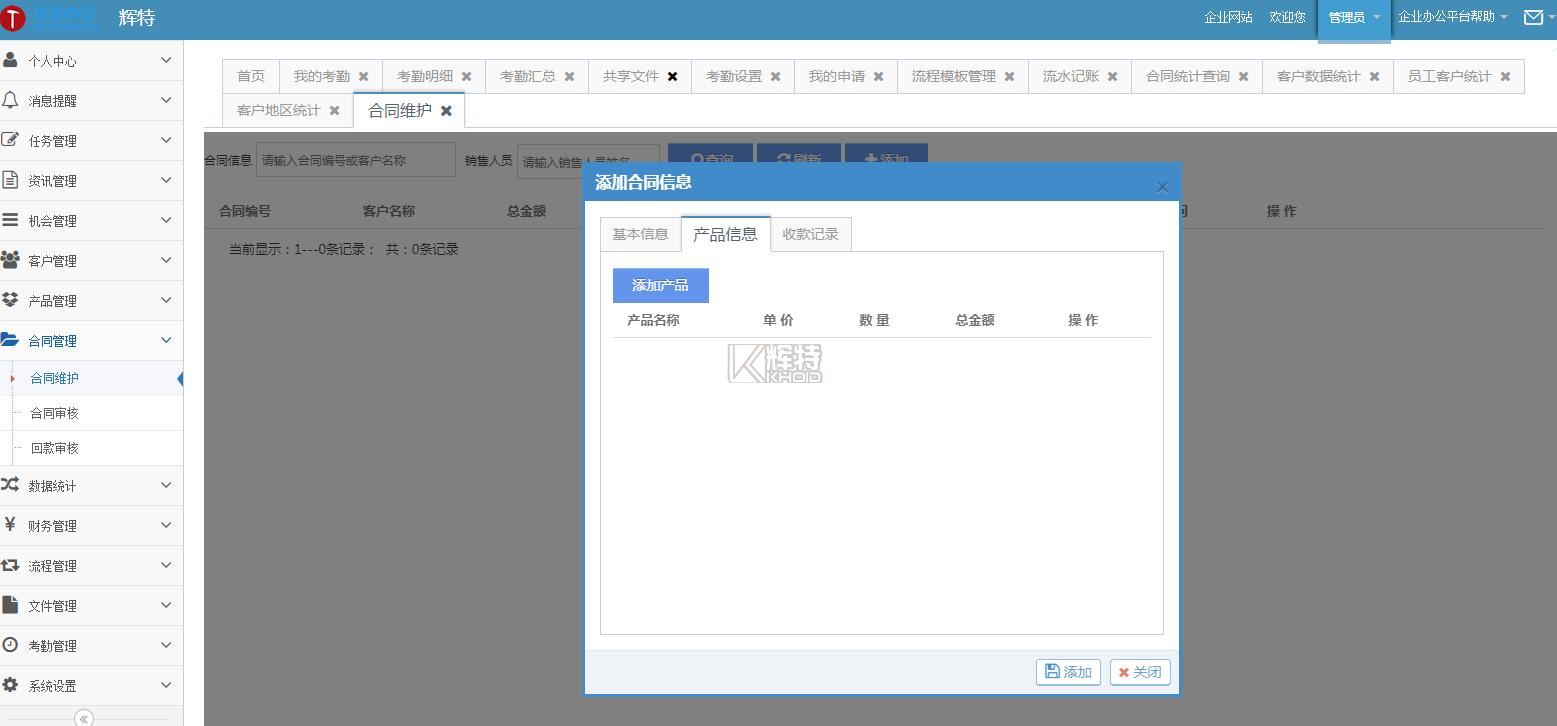The width and height of the screenshot is (1557, 726).
Task: Switch to the 收款记录 tab
Action: coord(810,234)
